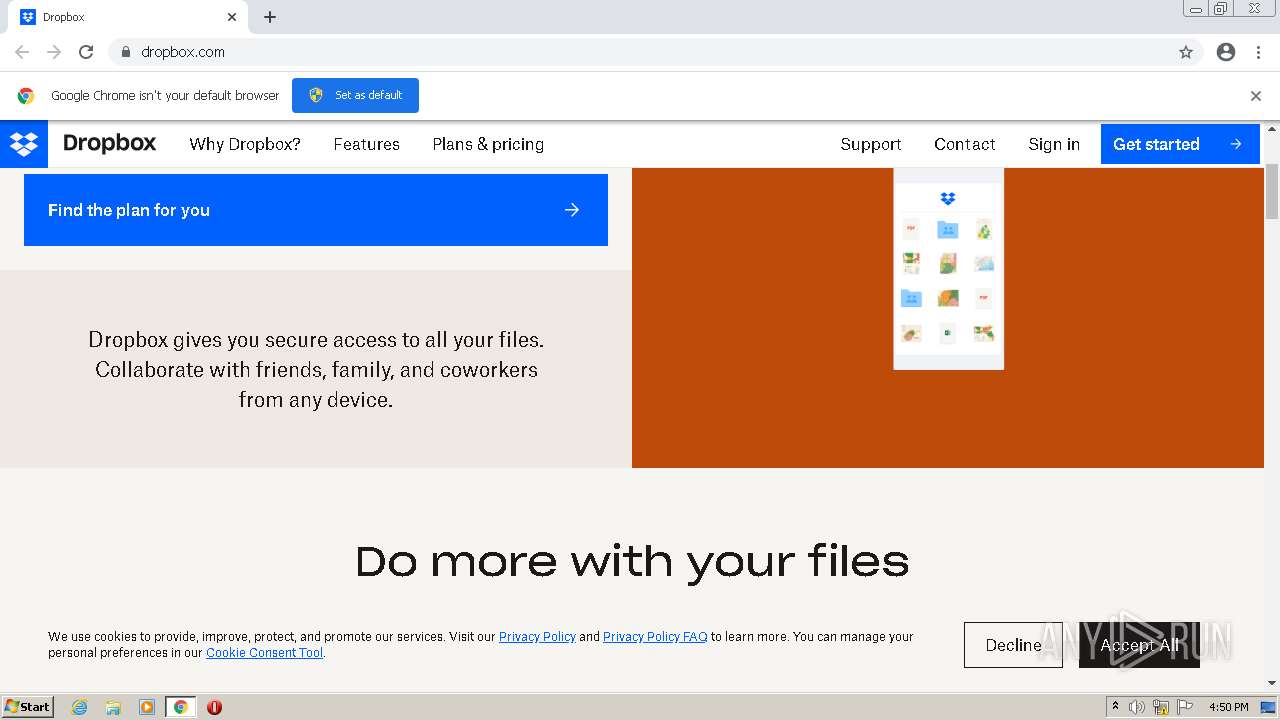Open the media player taskbar icon
Screen dimensions: 1280x720
point(147,707)
